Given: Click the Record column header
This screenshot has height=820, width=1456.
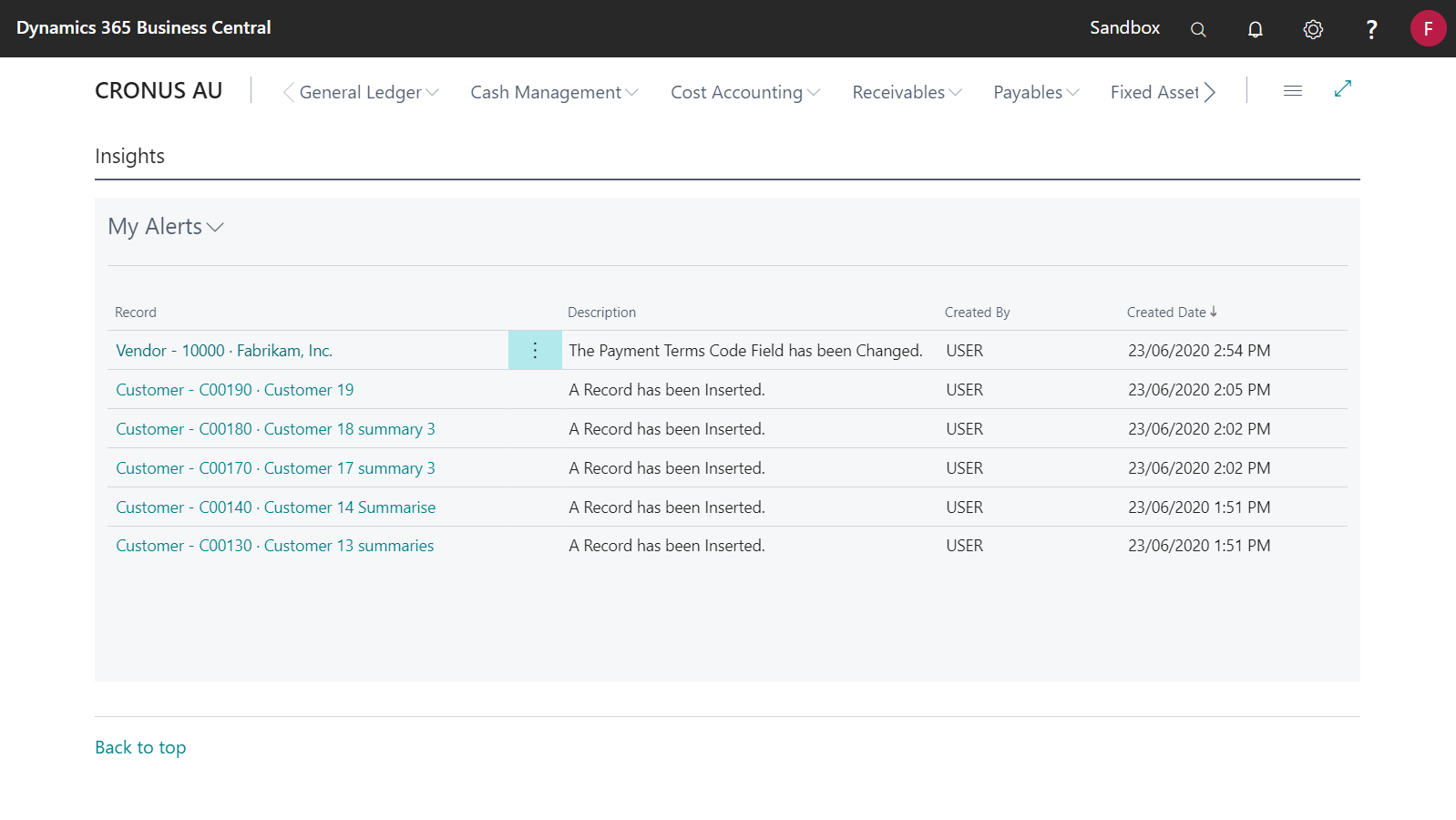Looking at the screenshot, I should coord(136,312).
